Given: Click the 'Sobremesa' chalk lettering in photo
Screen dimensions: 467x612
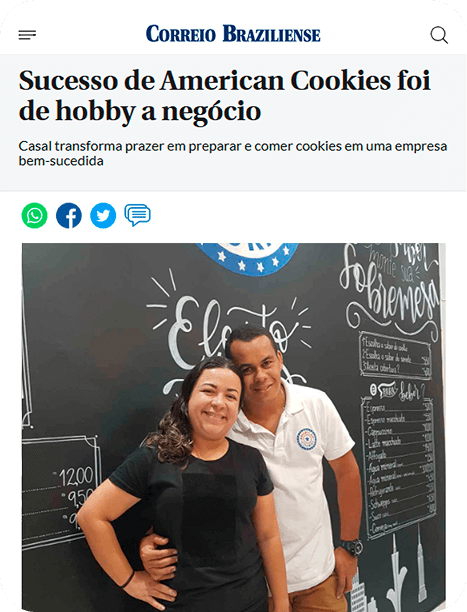Looking at the screenshot, I should point(390,291).
